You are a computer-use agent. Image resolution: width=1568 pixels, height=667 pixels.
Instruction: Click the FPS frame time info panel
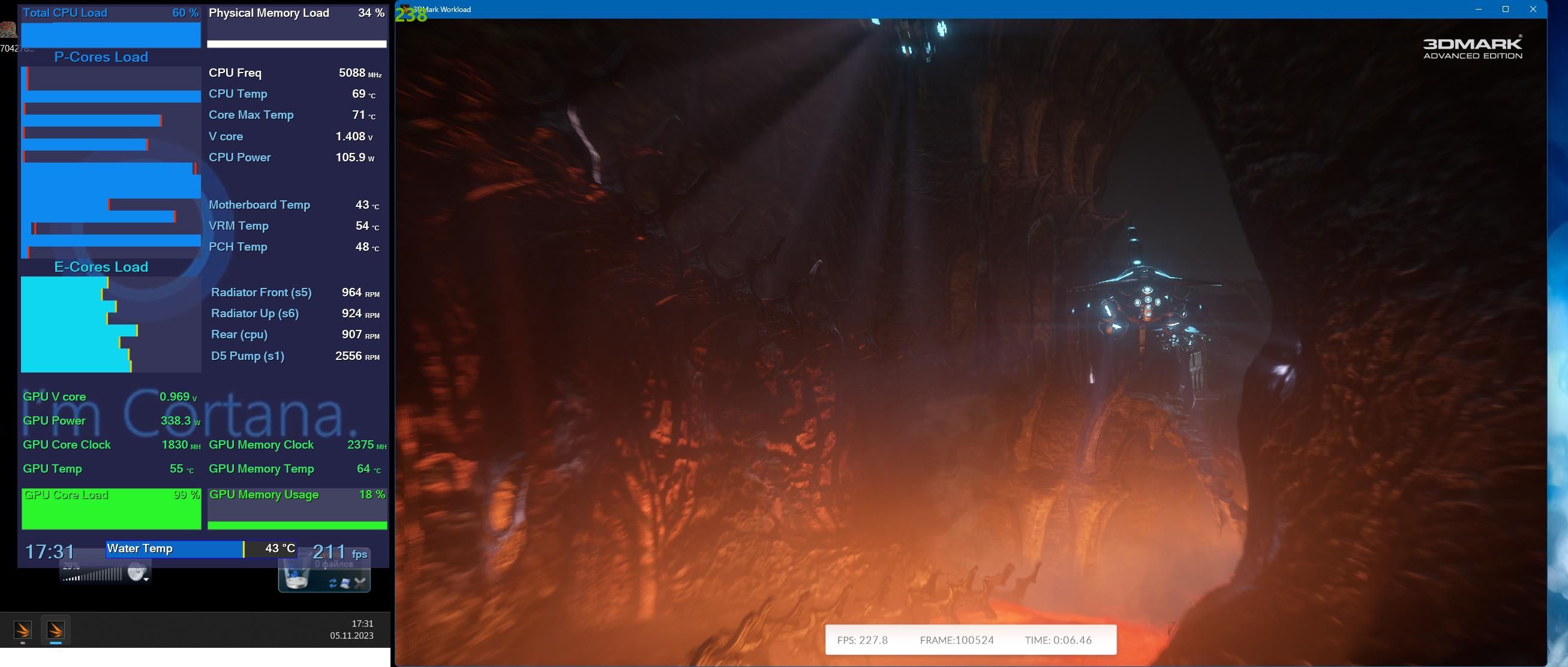coord(971,639)
